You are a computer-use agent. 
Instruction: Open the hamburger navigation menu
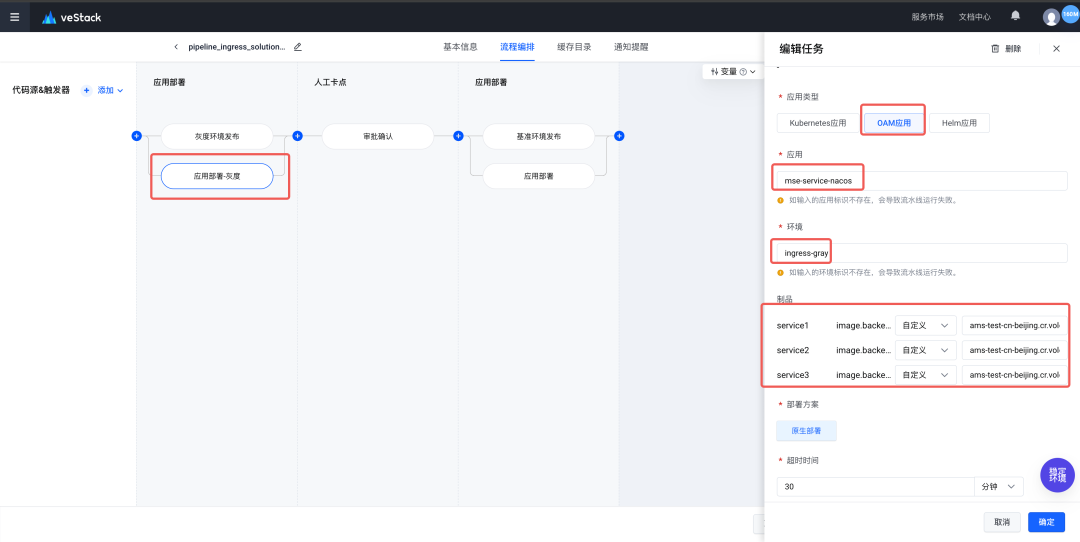coord(14,17)
